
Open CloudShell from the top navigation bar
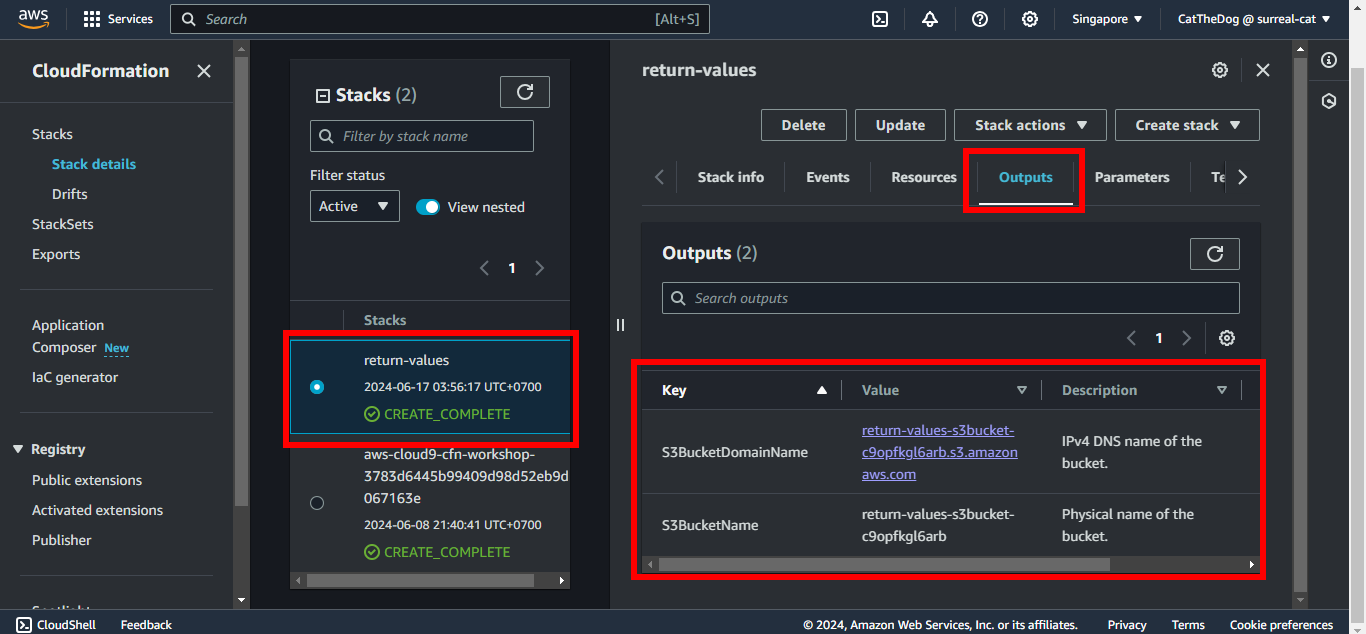point(880,19)
